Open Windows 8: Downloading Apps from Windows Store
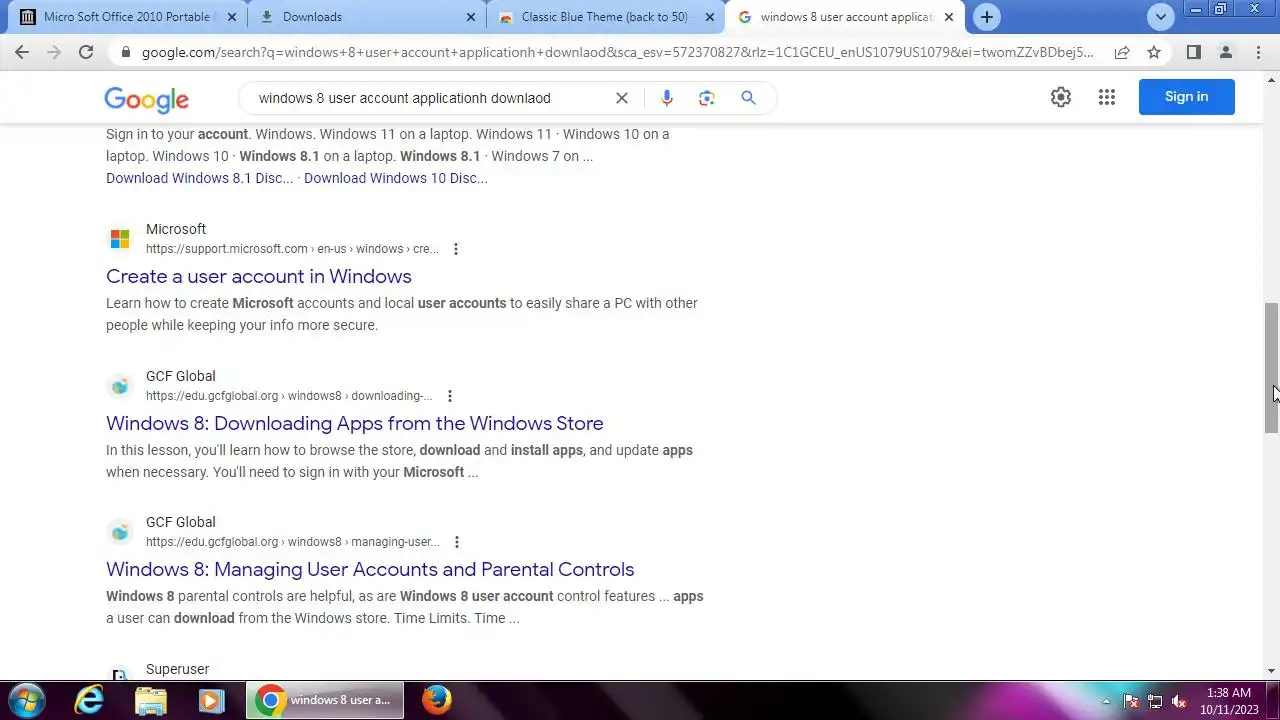Viewport: 1280px width, 720px height. tap(355, 423)
